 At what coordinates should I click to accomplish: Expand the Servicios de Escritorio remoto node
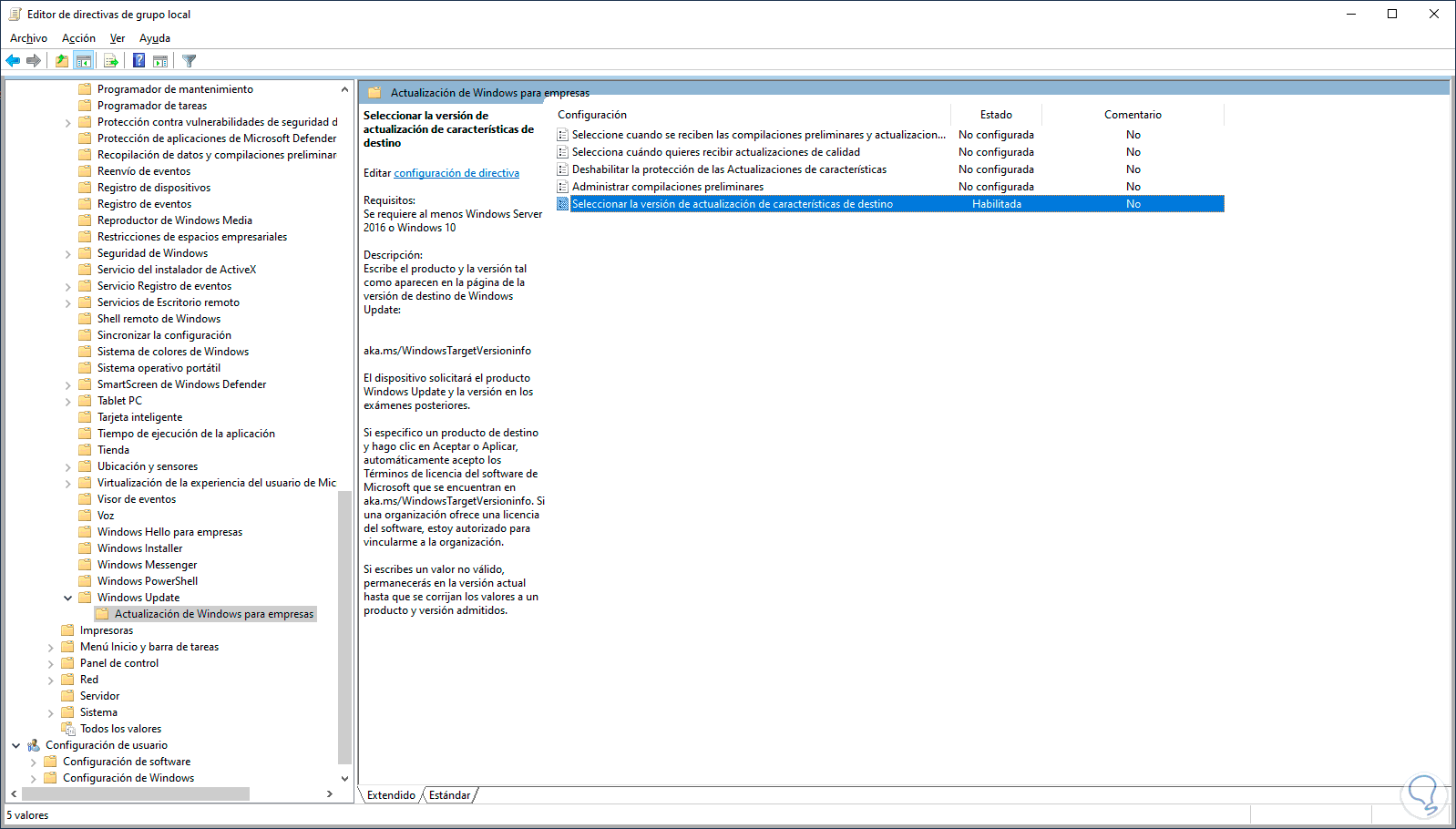tap(67, 303)
